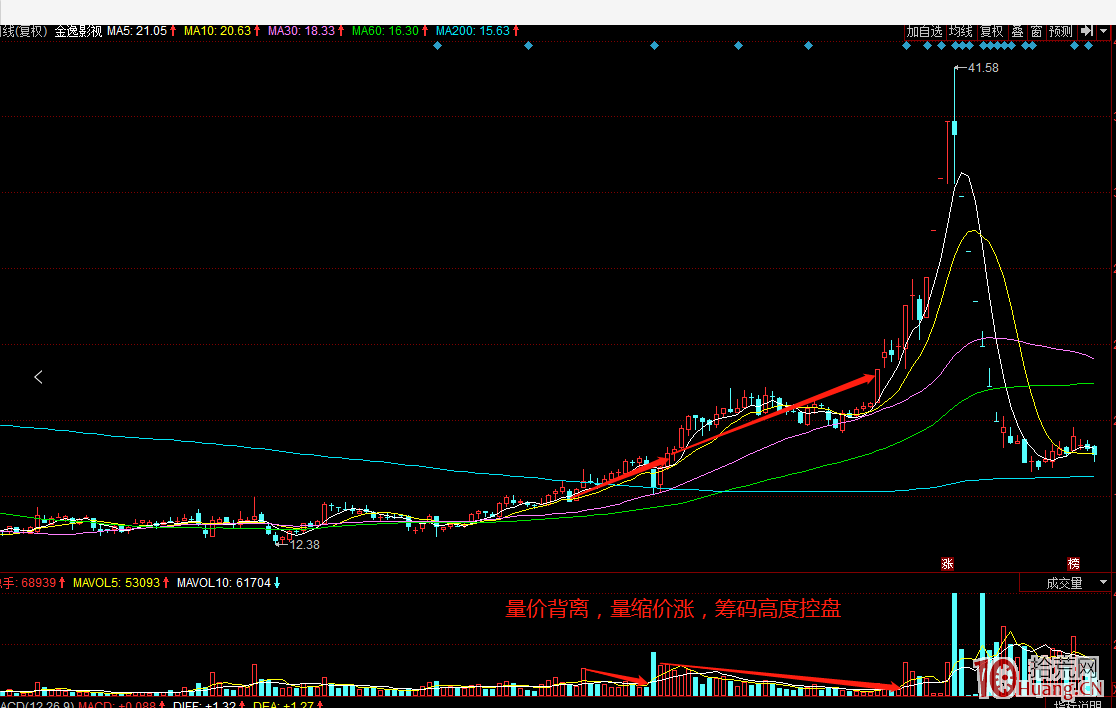Select the MA30: 18.33 legend label
The width and height of the screenshot is (1116, 708).
pos(301,31)
